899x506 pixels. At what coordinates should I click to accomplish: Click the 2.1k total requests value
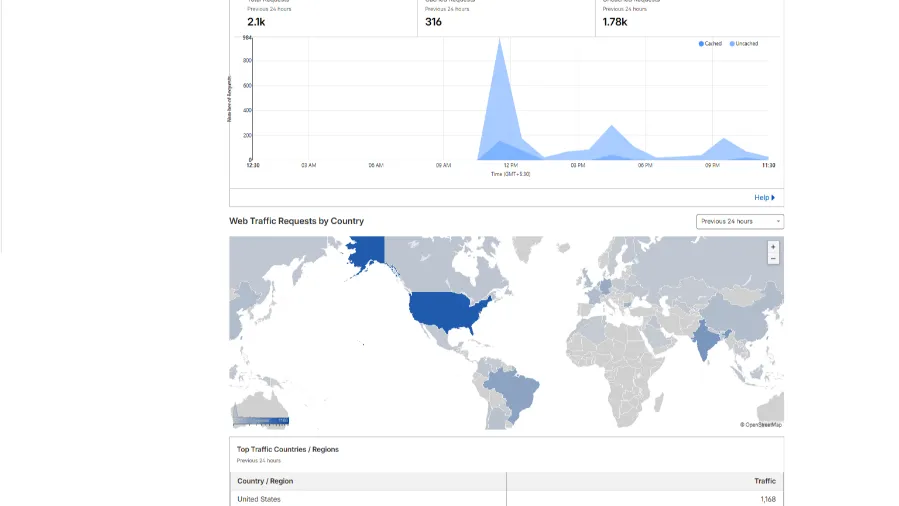pyautogui.click(x=256, y=22)
